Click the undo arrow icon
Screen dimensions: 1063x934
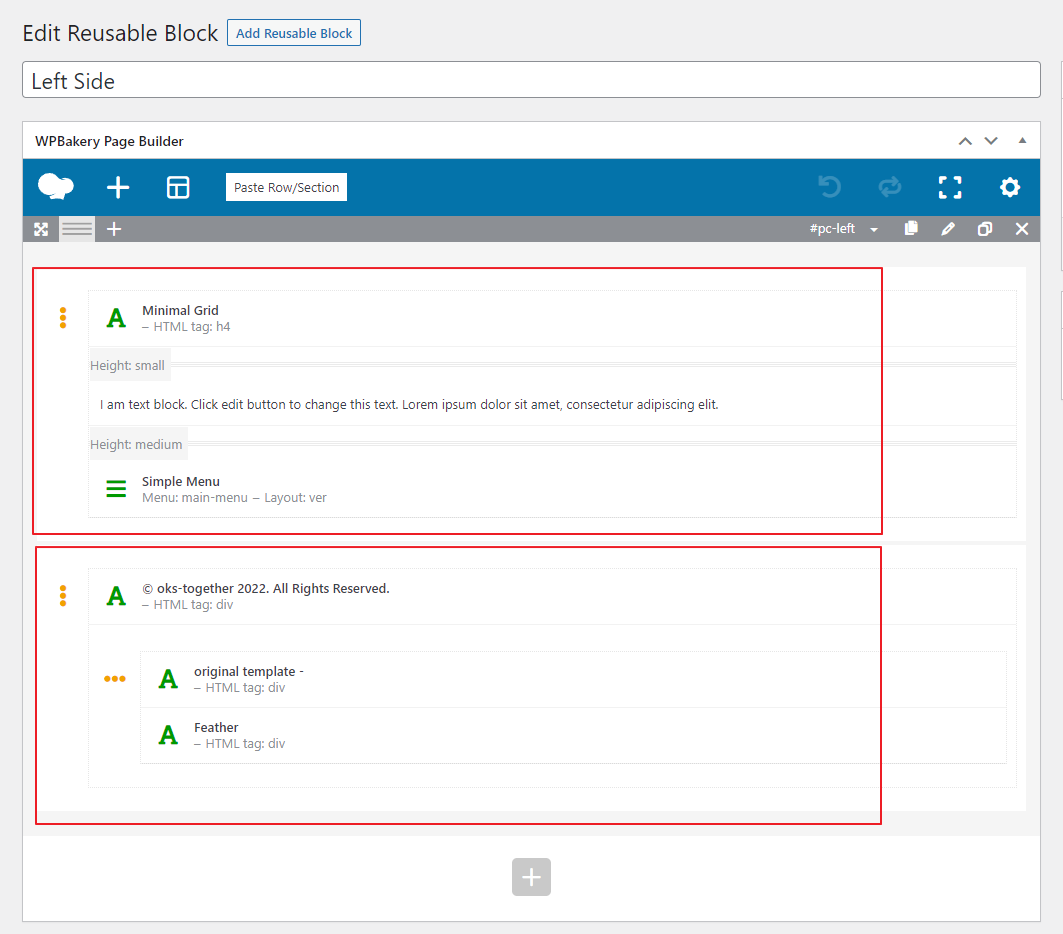[x=829, y=186]
